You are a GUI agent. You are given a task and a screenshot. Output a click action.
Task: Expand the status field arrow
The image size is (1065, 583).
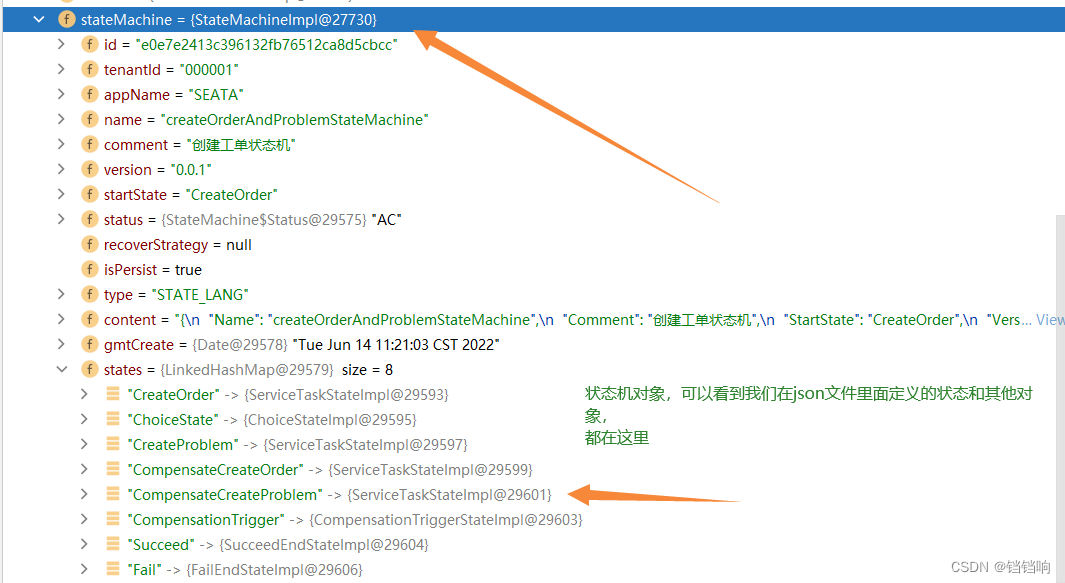[61, 219]
